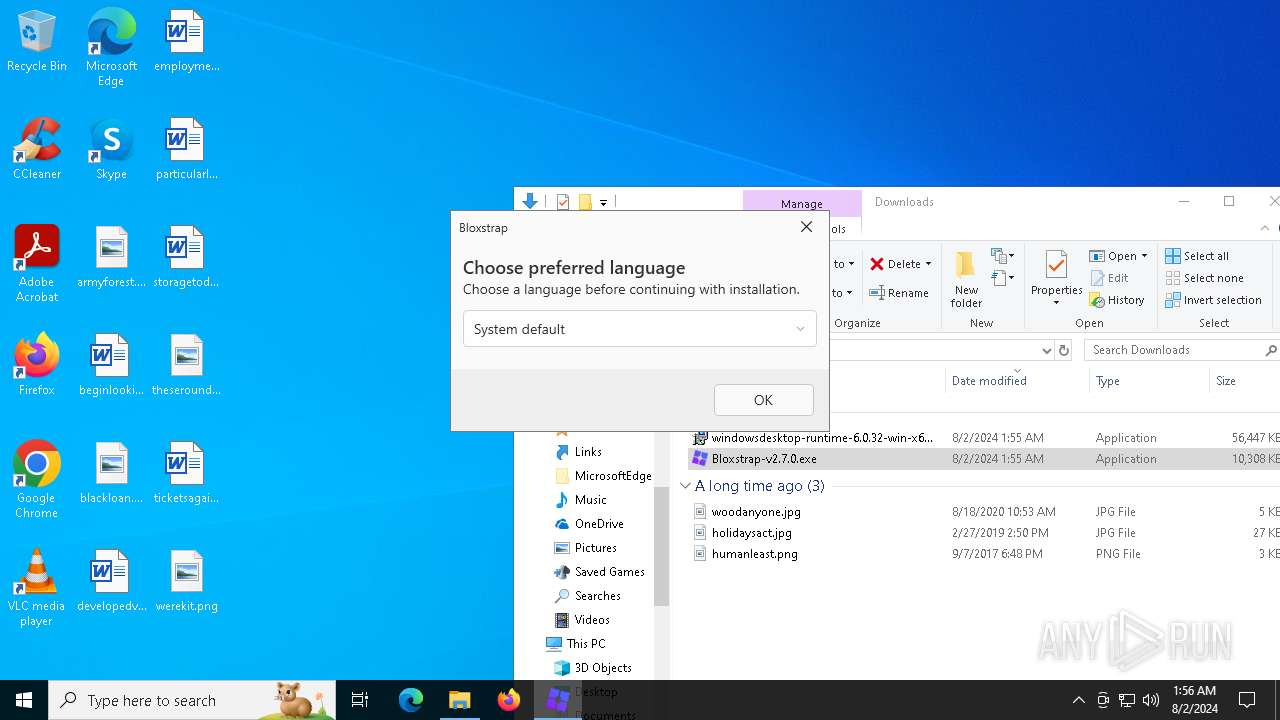Open the address bar history dropdown
This screenshot has height=720, width=1280.
click(x=1047, y=350)
